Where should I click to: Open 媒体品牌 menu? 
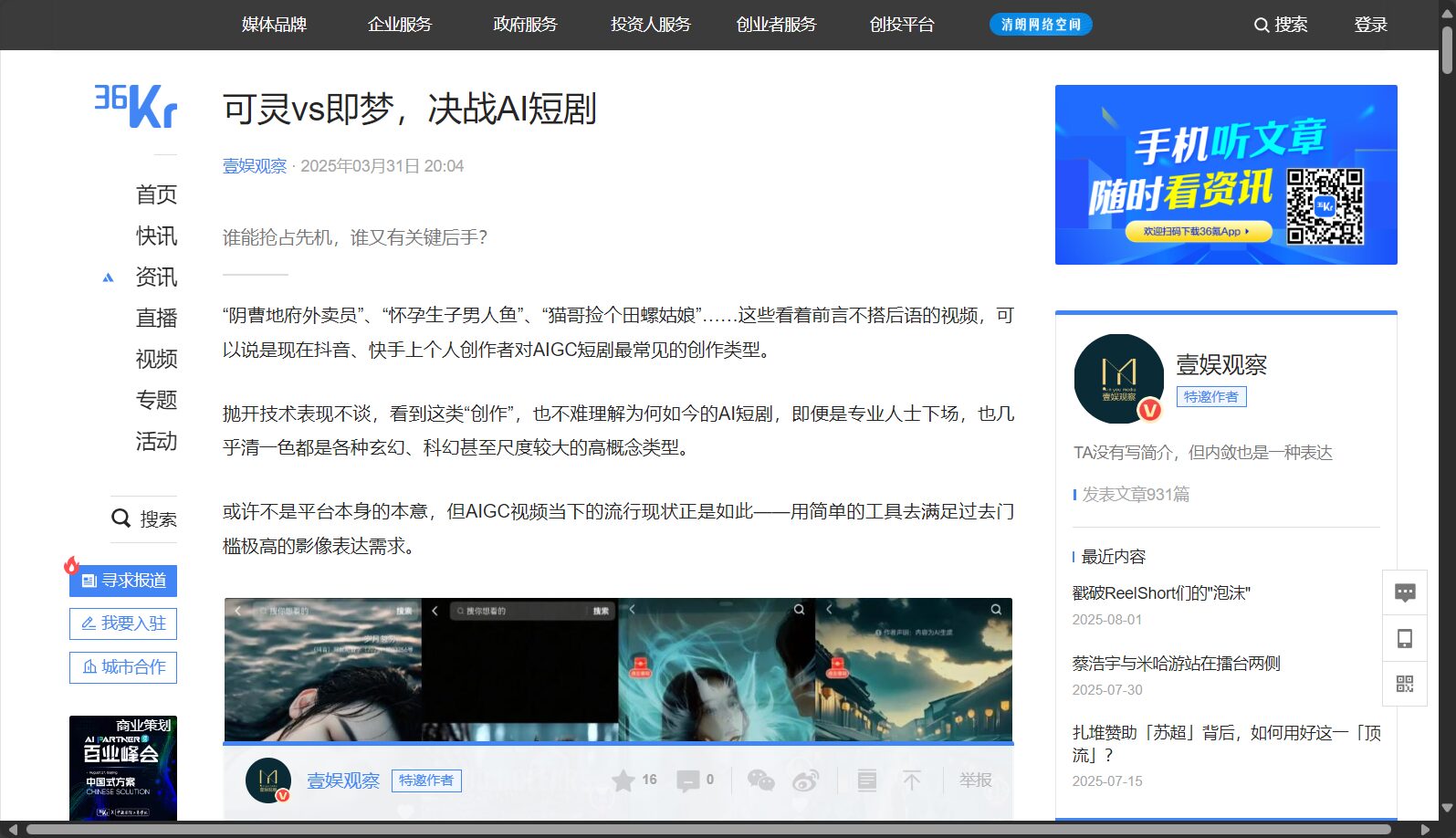point(274,25)
